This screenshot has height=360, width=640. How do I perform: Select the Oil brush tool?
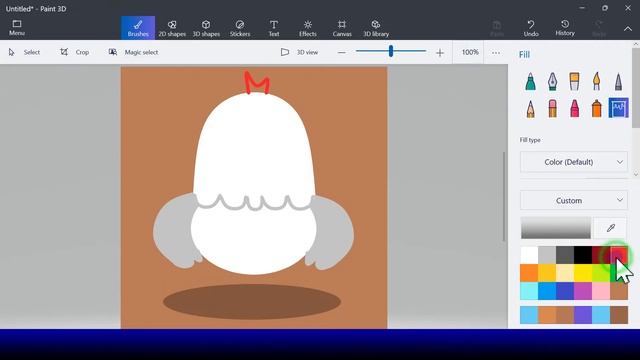click(574, 81)
